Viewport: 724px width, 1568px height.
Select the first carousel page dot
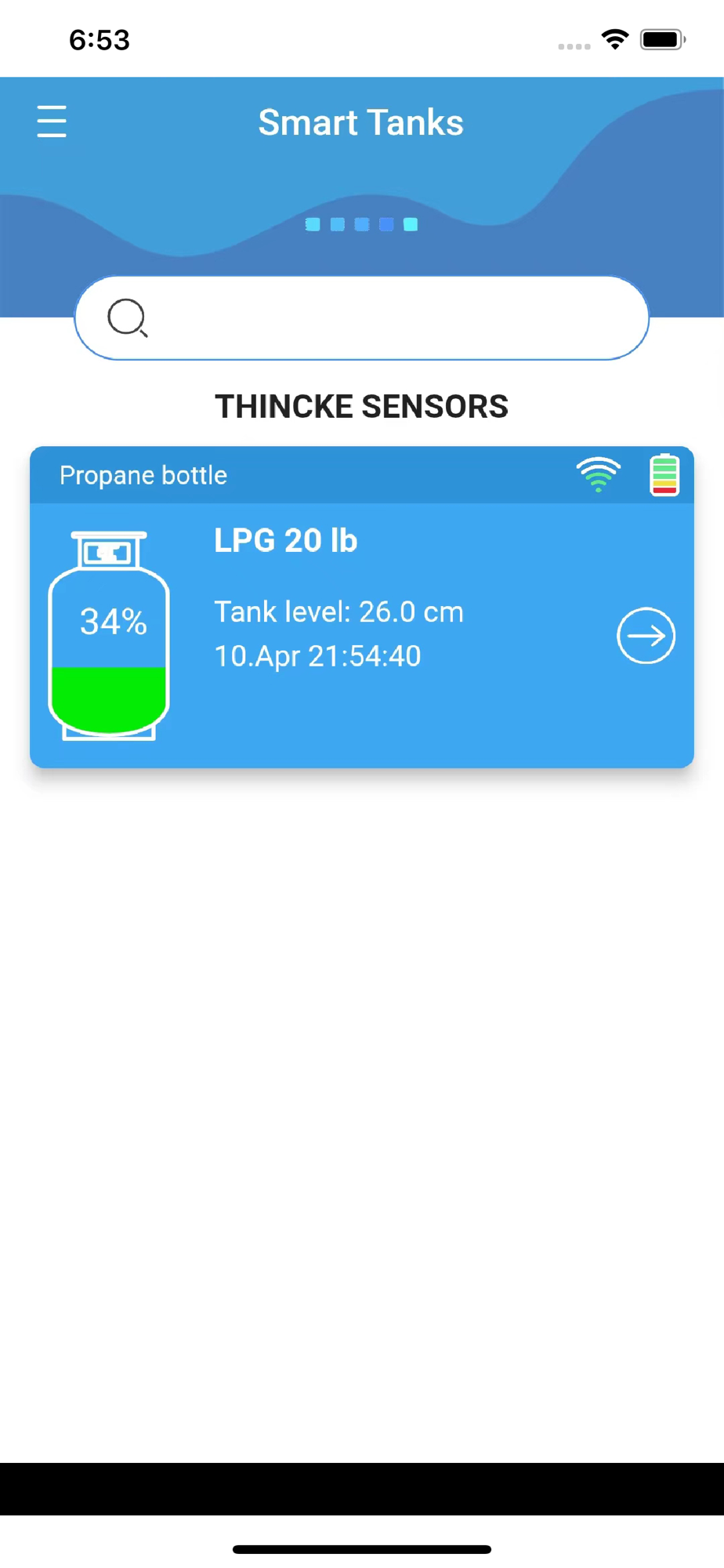[x=313, y=225]
